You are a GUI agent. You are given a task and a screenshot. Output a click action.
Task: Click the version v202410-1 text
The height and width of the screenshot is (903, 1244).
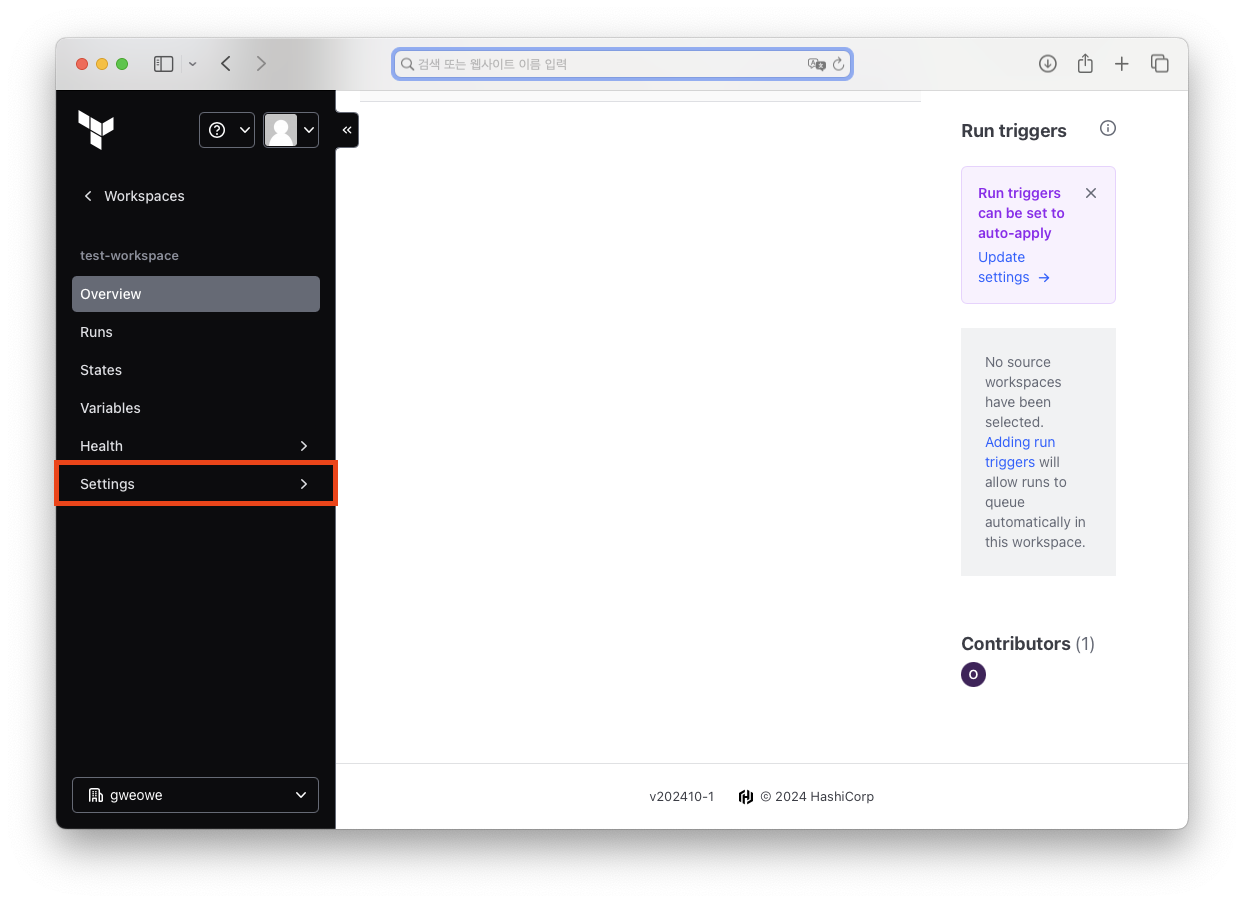[x=681, y=797]
